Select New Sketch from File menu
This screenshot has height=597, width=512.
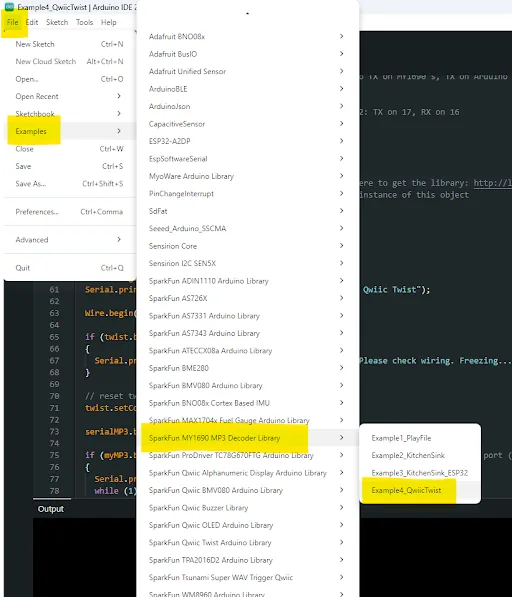pos(70,44)
